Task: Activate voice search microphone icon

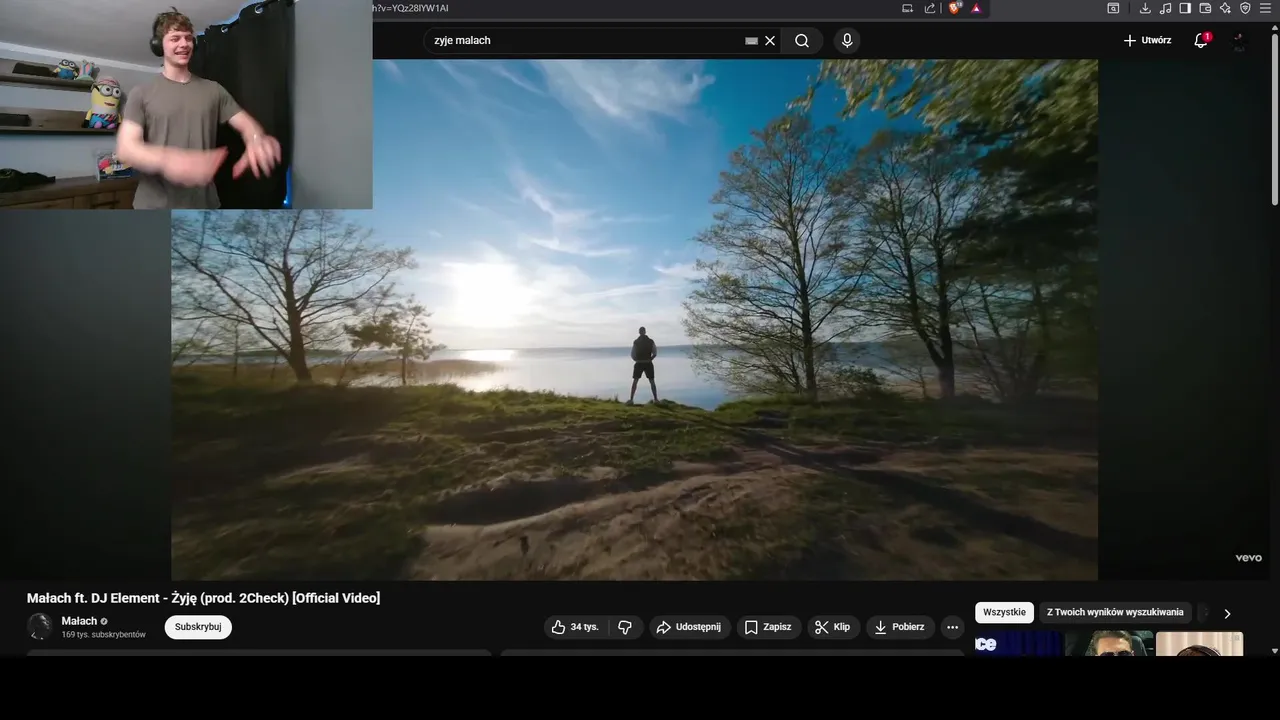Action: click(847, 41)
